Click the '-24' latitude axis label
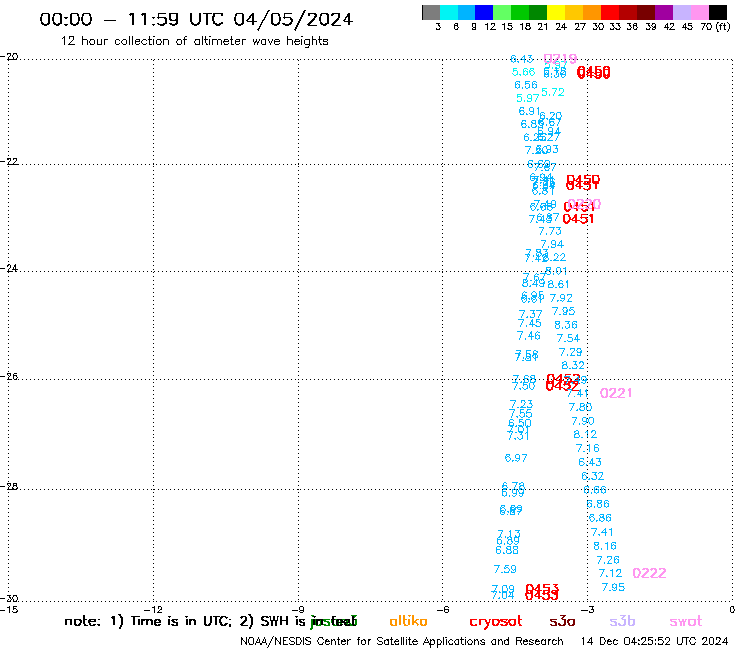Image resolution: width=740 pixels, height=650 pixels. [x=8, y=268]
